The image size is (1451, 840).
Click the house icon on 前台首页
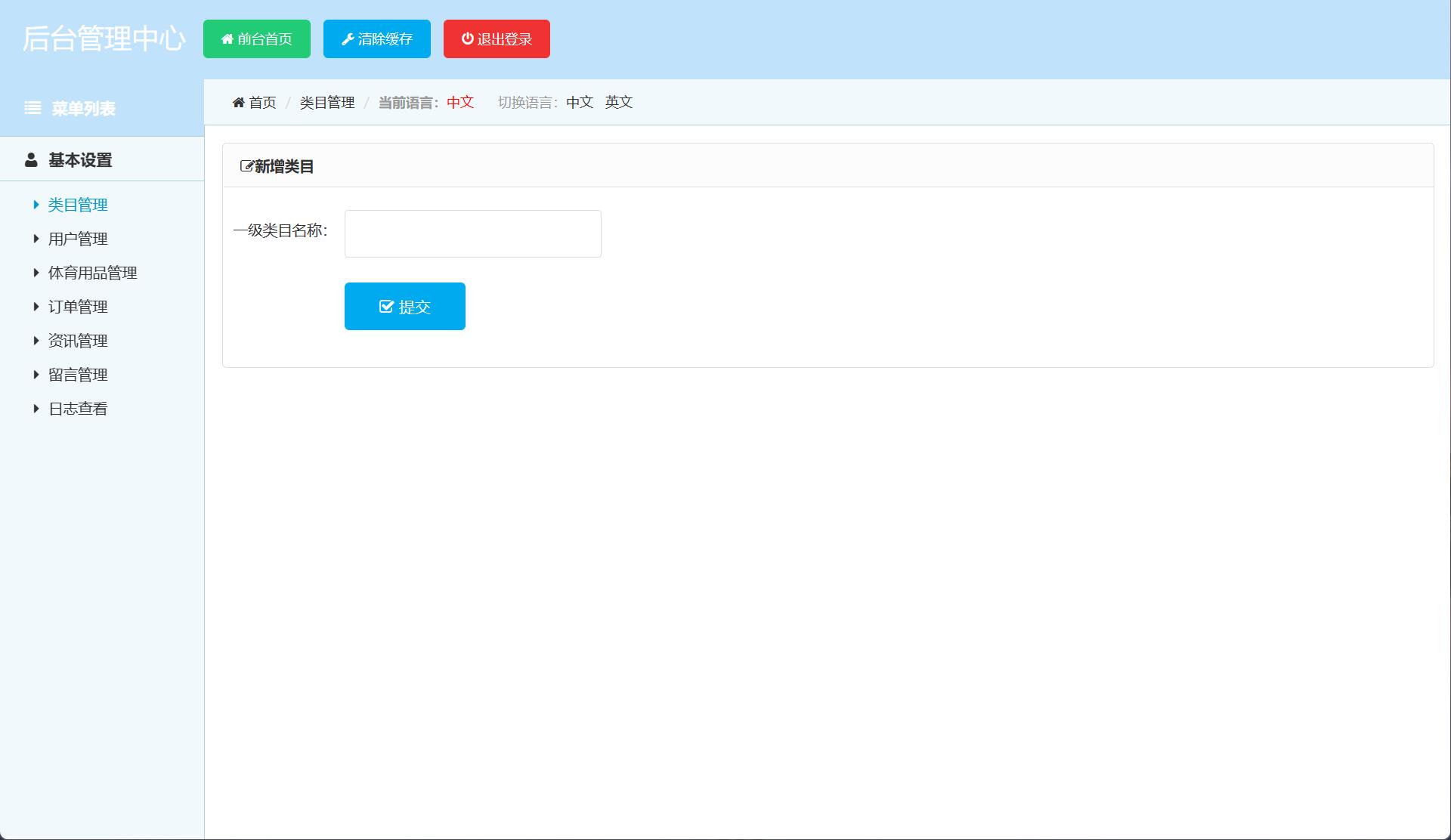227,39
